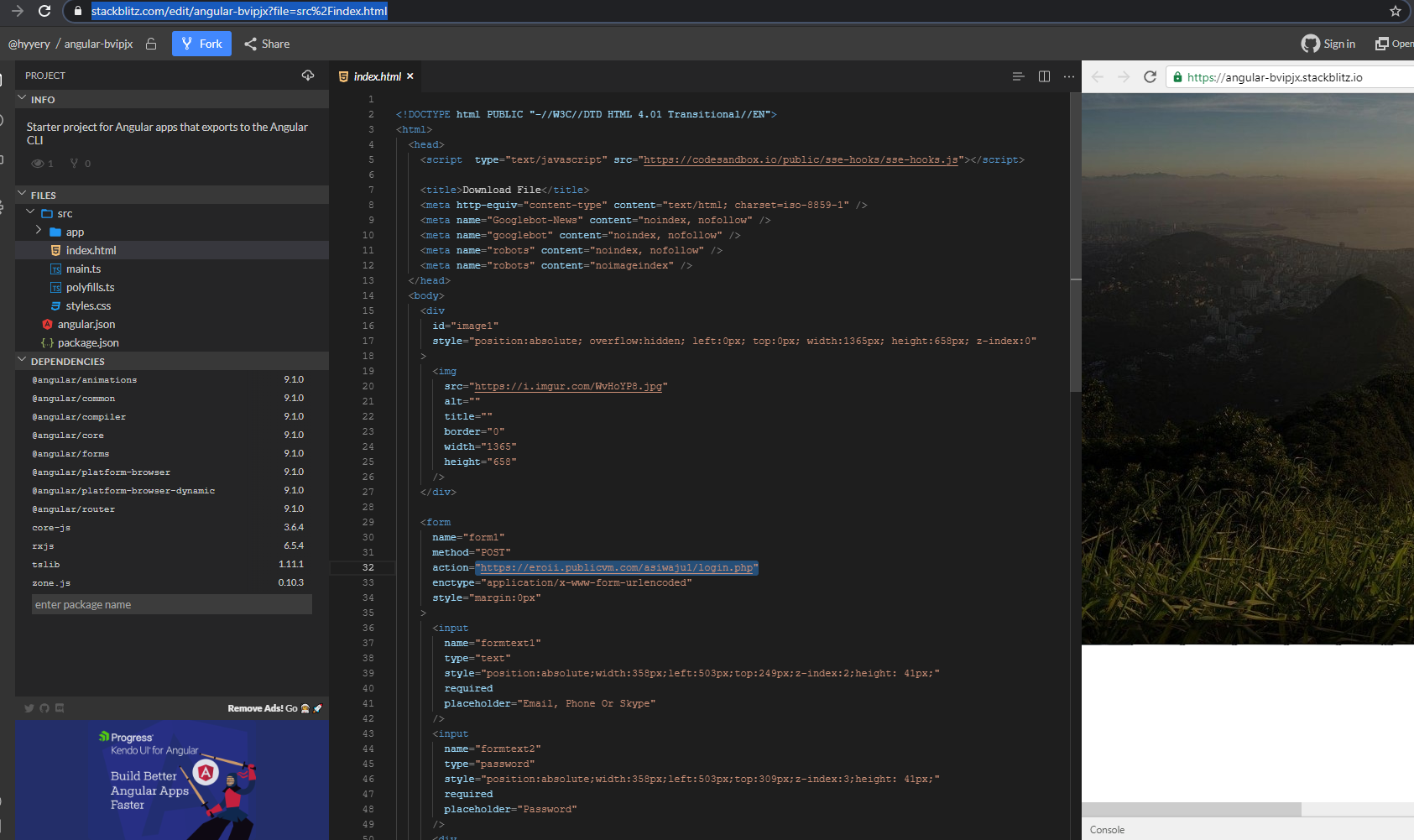The width and height of the screenshot is (1414, 840).
Task: Click the Fork button
Action: coord(201,44)
